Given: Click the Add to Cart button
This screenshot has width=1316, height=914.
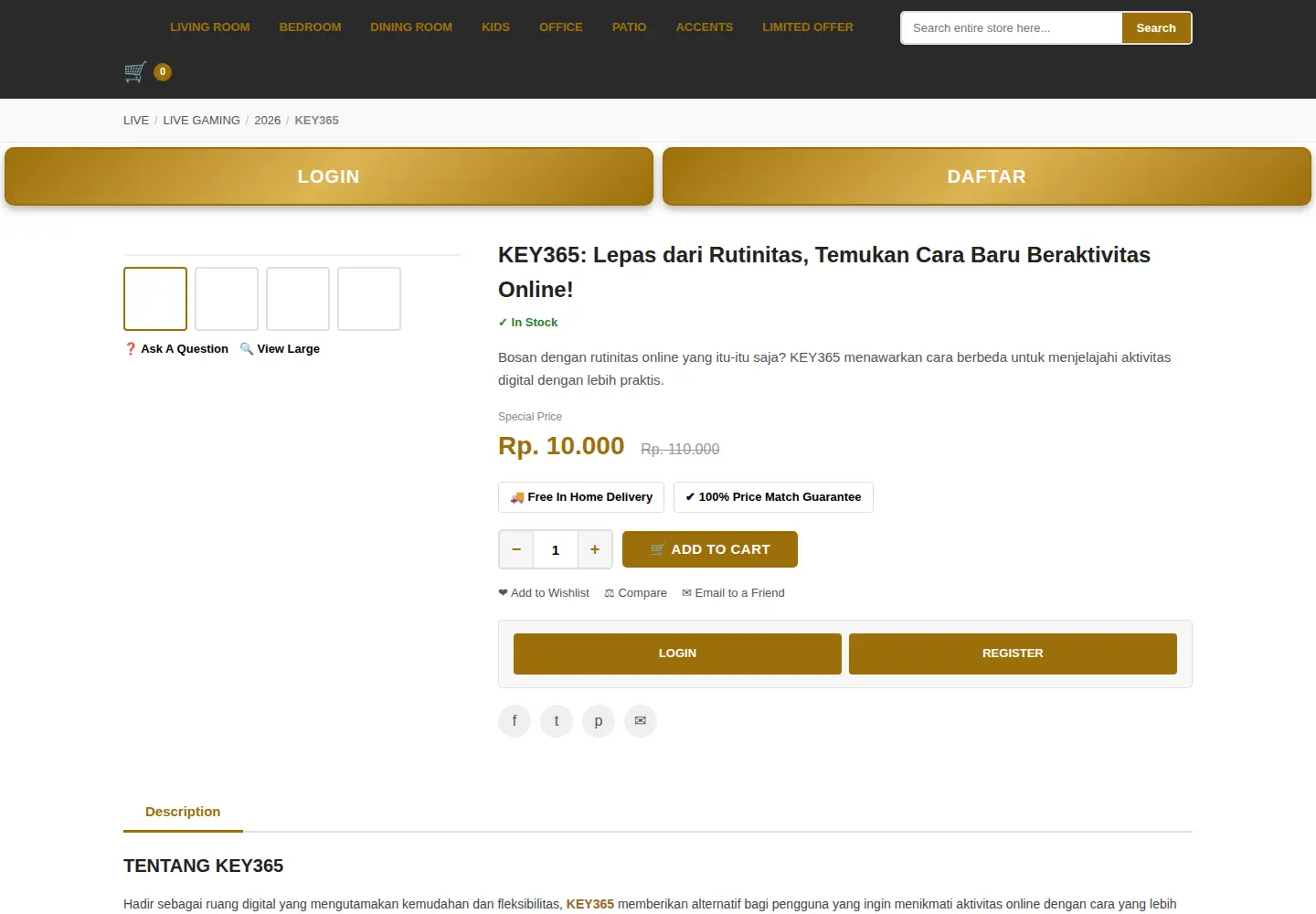Looking at the screenshot, I should pos(710,549).
